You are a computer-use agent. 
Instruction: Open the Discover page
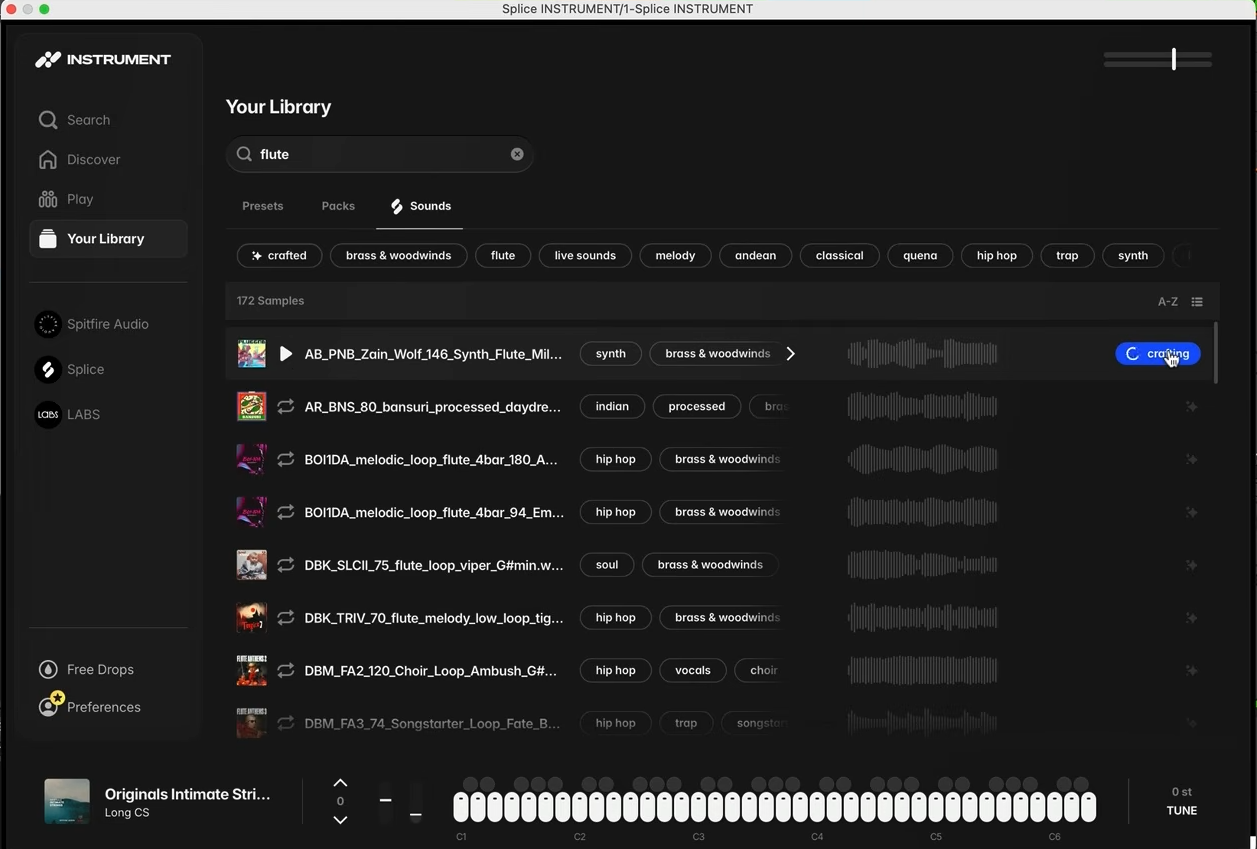click(80, 160)
